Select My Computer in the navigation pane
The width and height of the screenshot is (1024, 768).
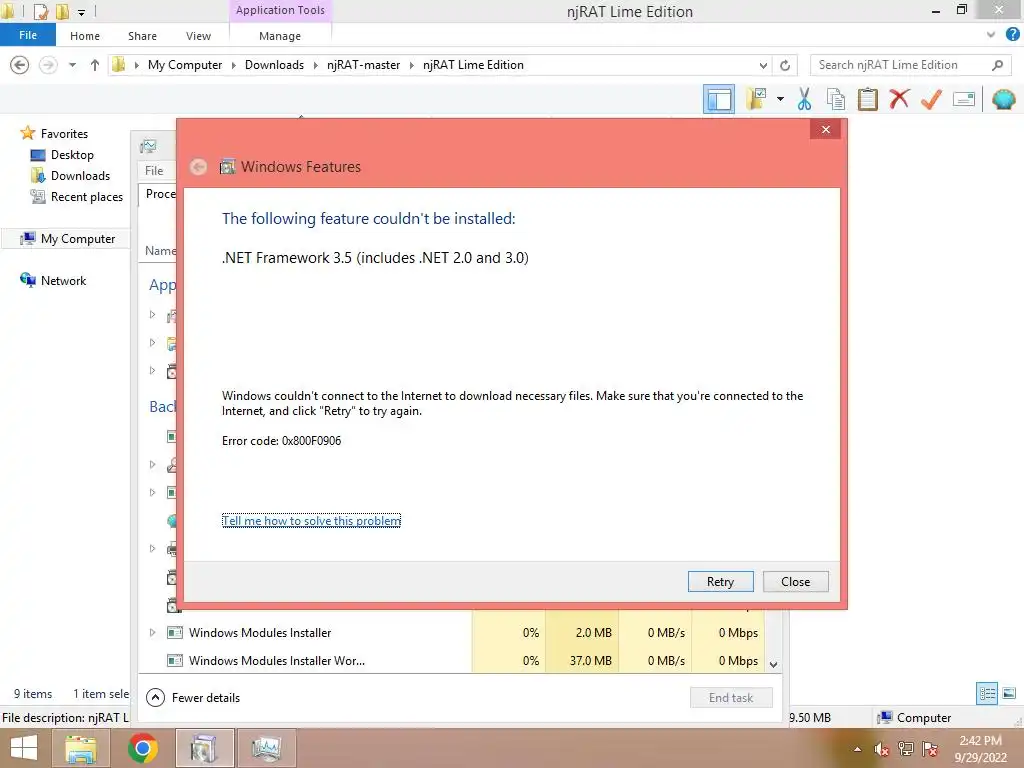click(67, 239)
